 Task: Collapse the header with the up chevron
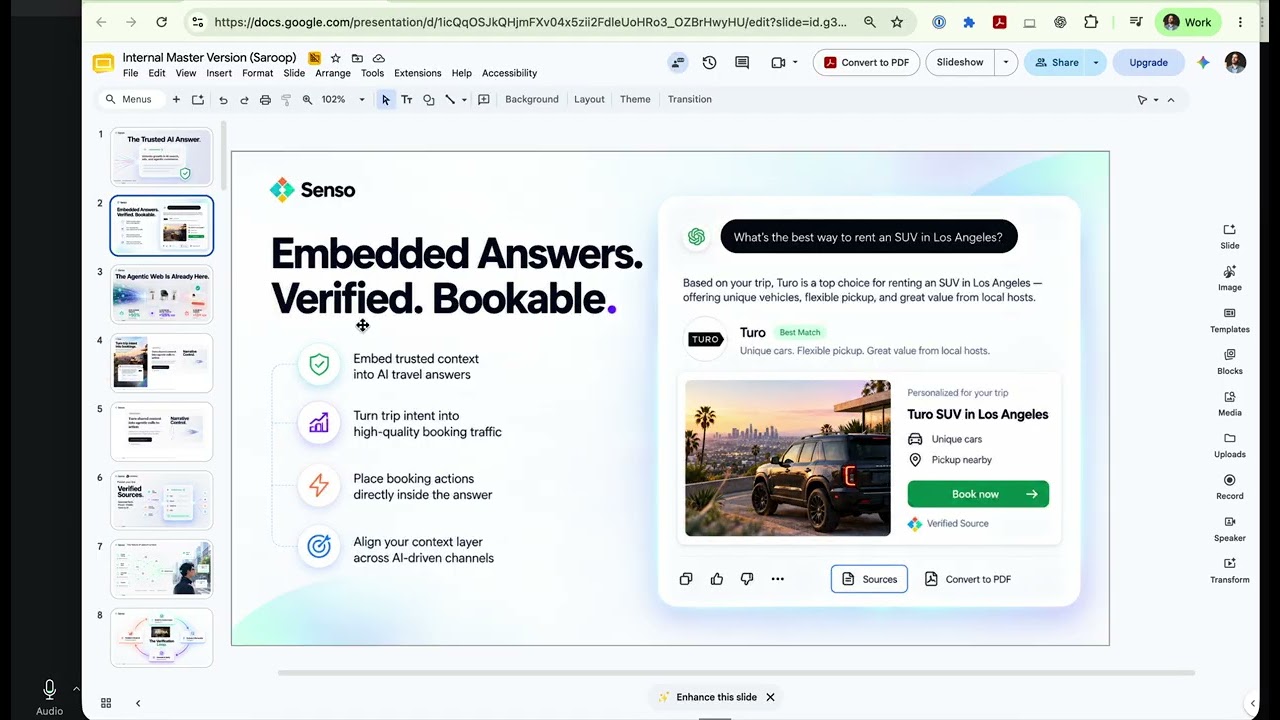click(1171, 100)
